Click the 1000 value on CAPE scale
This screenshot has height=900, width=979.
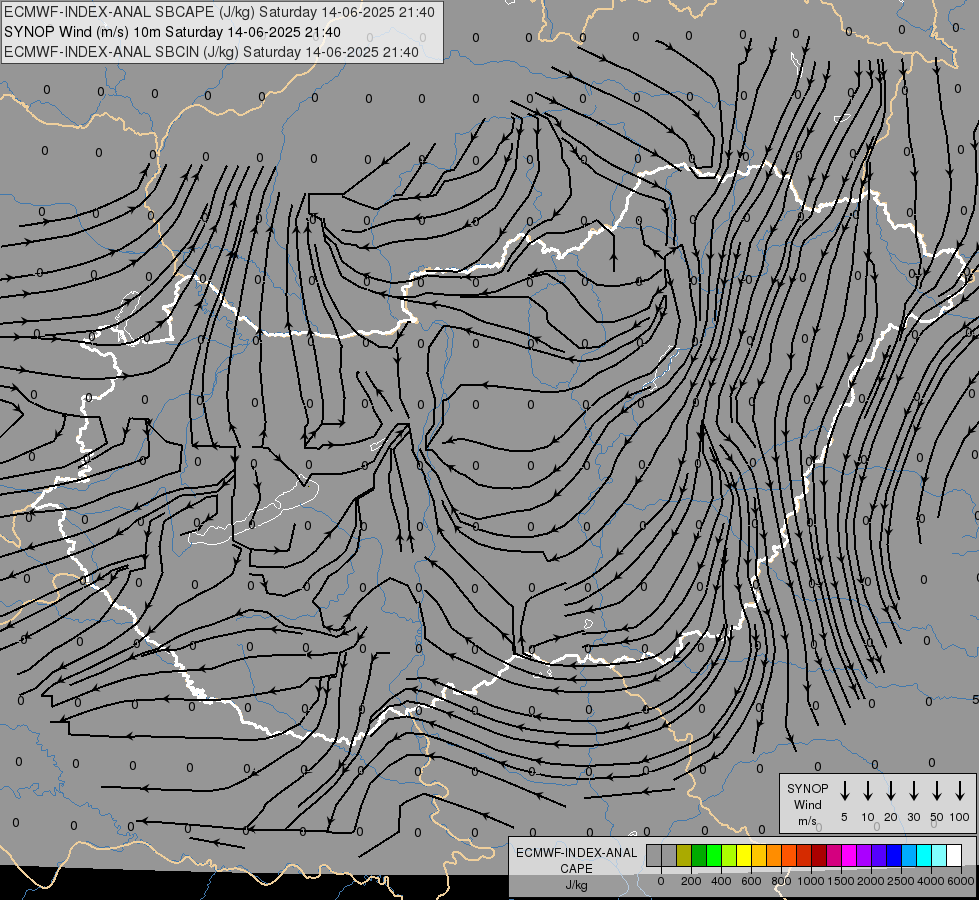(810, 881)
